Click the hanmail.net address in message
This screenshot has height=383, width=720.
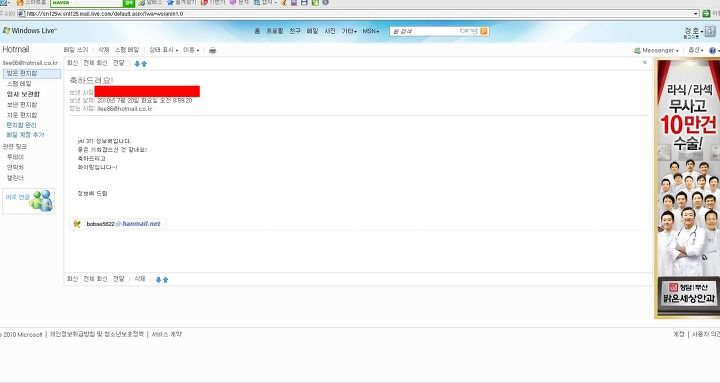124,224
